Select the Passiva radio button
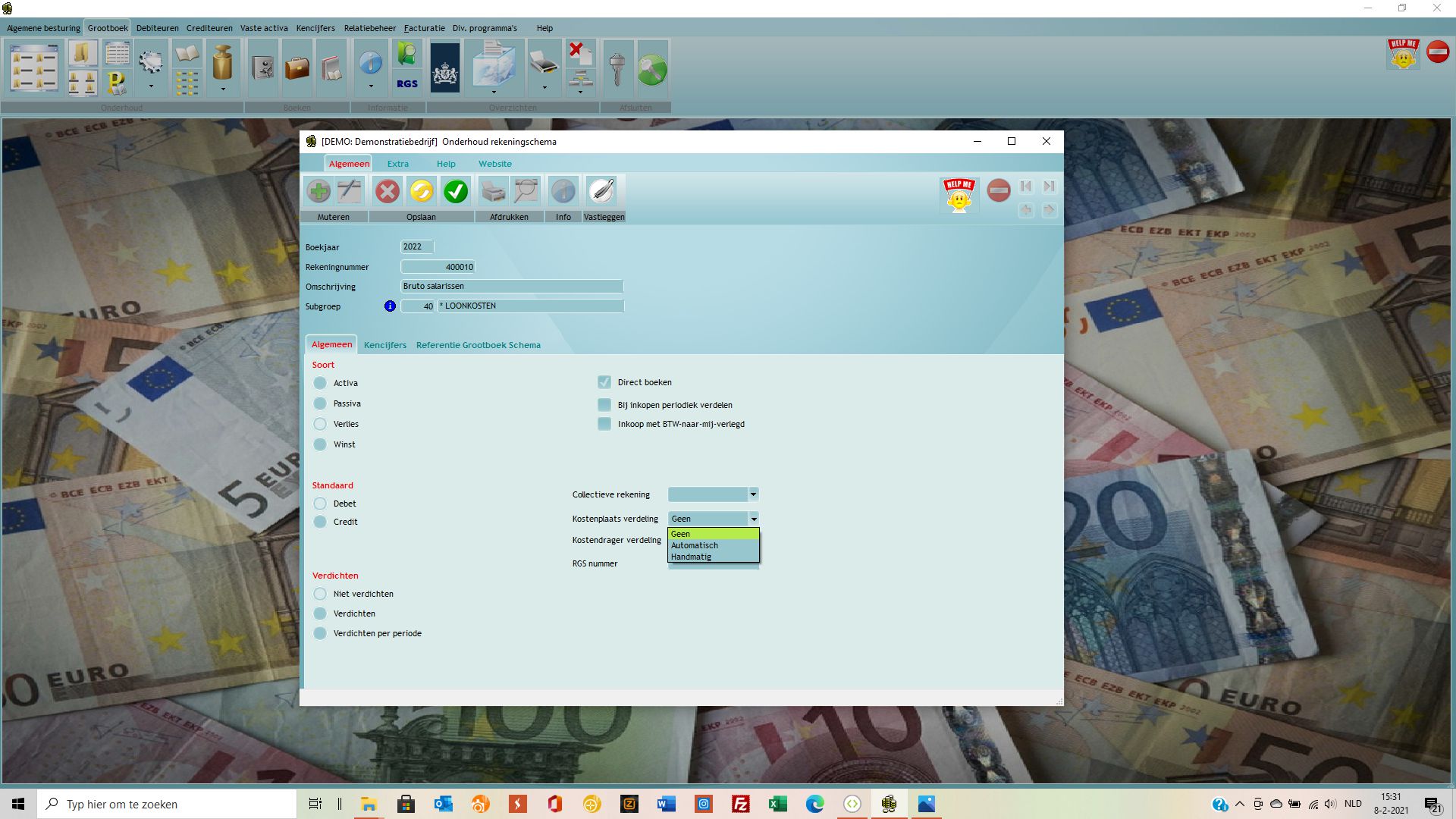The width and height of the screenshot is (1456, 819). click(320, 403)
